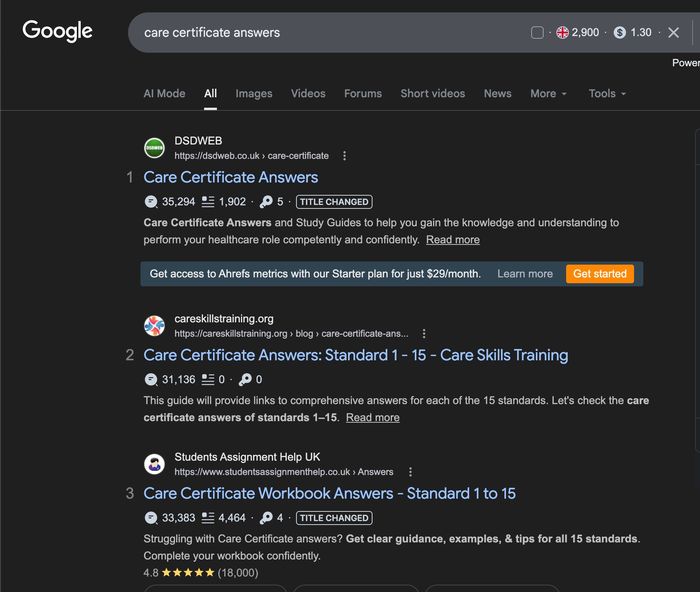Click the studentsassignmenthelp.co.uk › Answers URL
The height and width of the screenshot is (592, 700).
(x=284, y=472)
